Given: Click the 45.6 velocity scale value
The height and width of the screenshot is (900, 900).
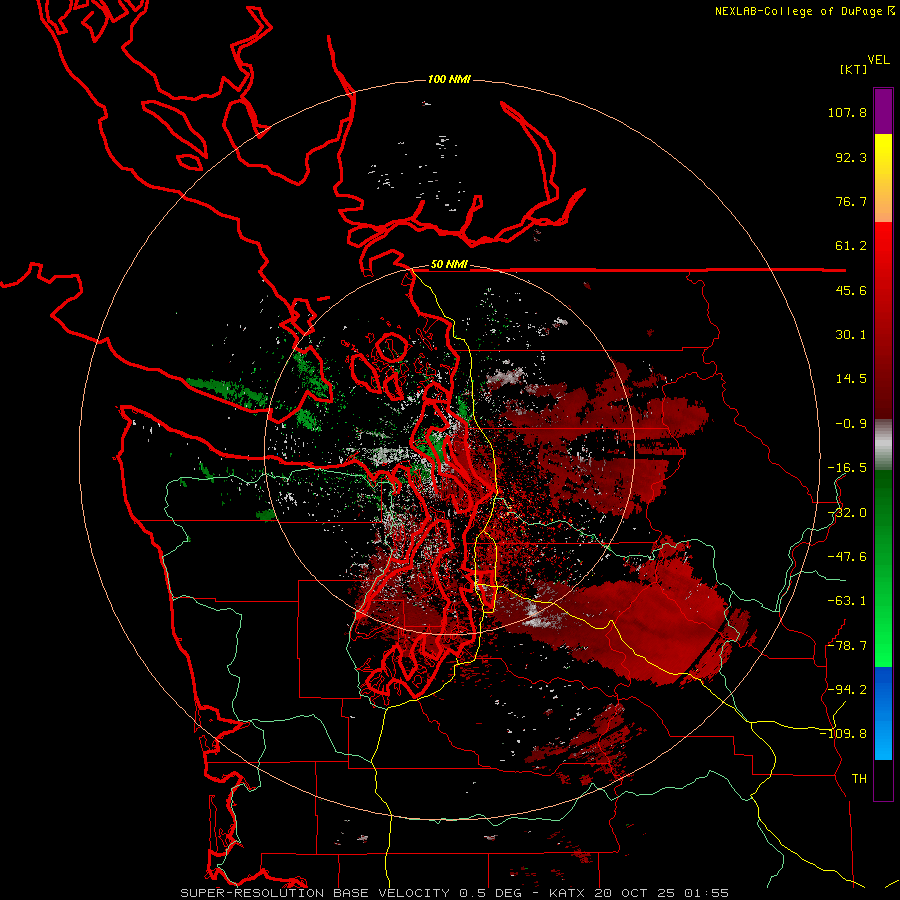Looking at the screenshot, I should point(851,290).
